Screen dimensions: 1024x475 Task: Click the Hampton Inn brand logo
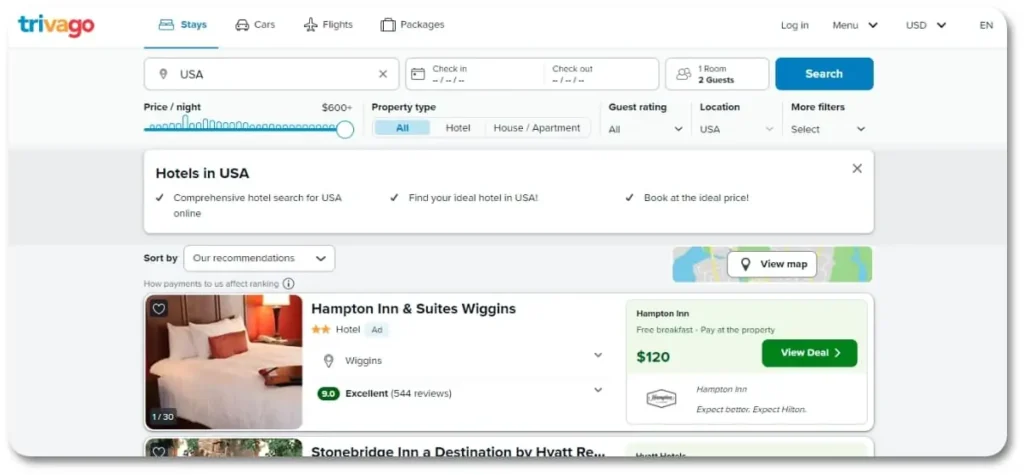pos(661,399)
